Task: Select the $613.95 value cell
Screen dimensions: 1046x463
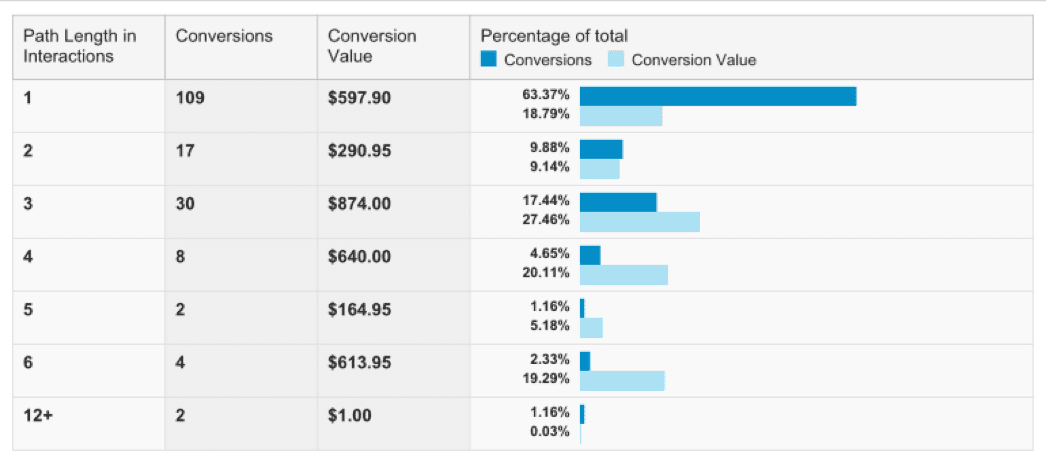Action: click(359, 363)
